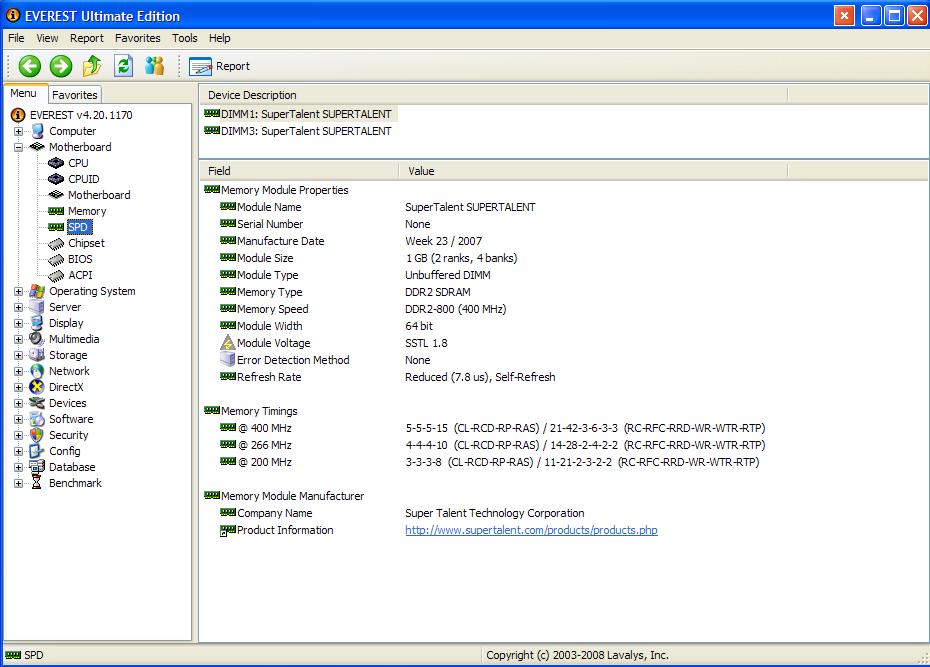Screen dimensions: 930x667
Task: Collapse the Motherboard tree node
Action: tap(18, 147)
